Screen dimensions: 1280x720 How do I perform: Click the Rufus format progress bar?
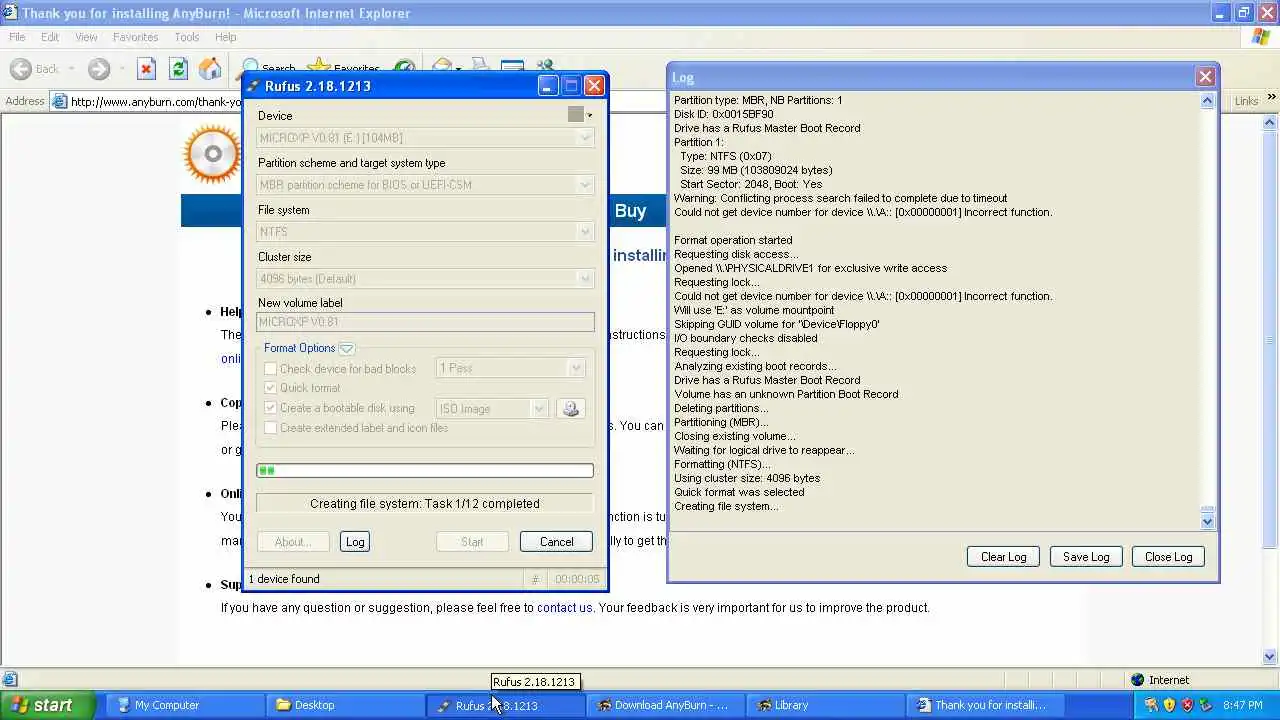(x=425, y=470)
